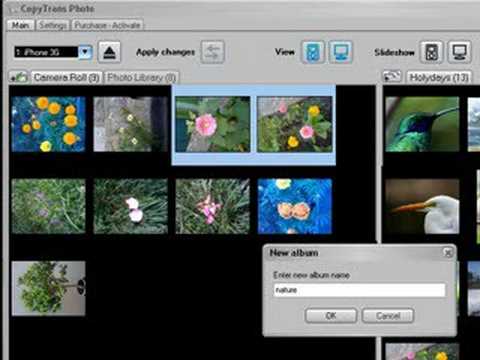480x360 pixels.
Task: Confirm the new album with OK
Action: point(331,315)
